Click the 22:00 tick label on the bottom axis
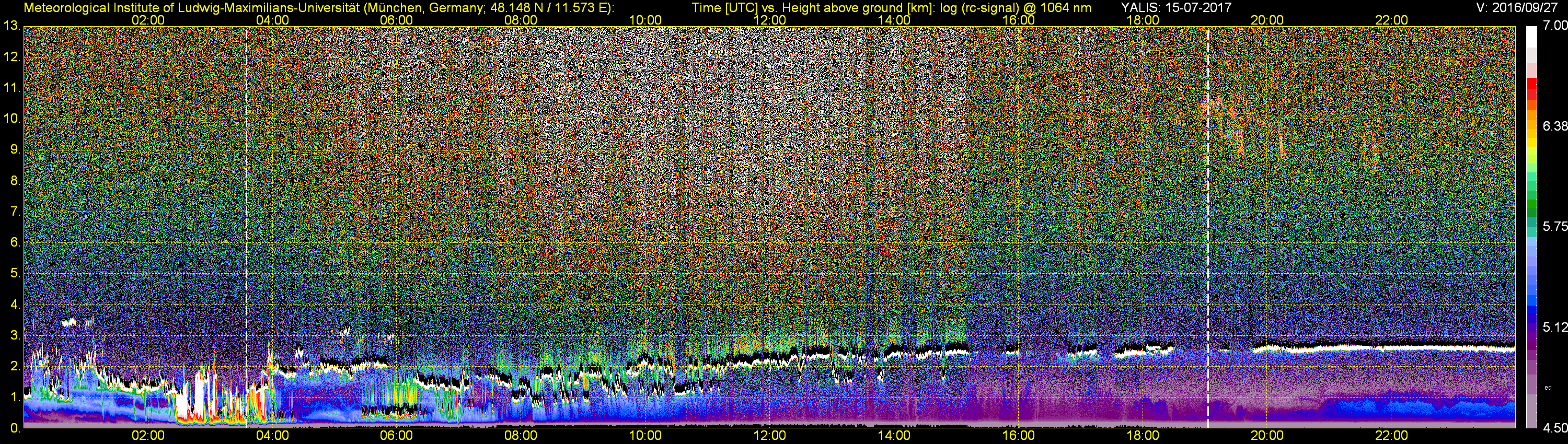The width and height of the screenshot is (1568, 444). click(x=1391, y=436)
